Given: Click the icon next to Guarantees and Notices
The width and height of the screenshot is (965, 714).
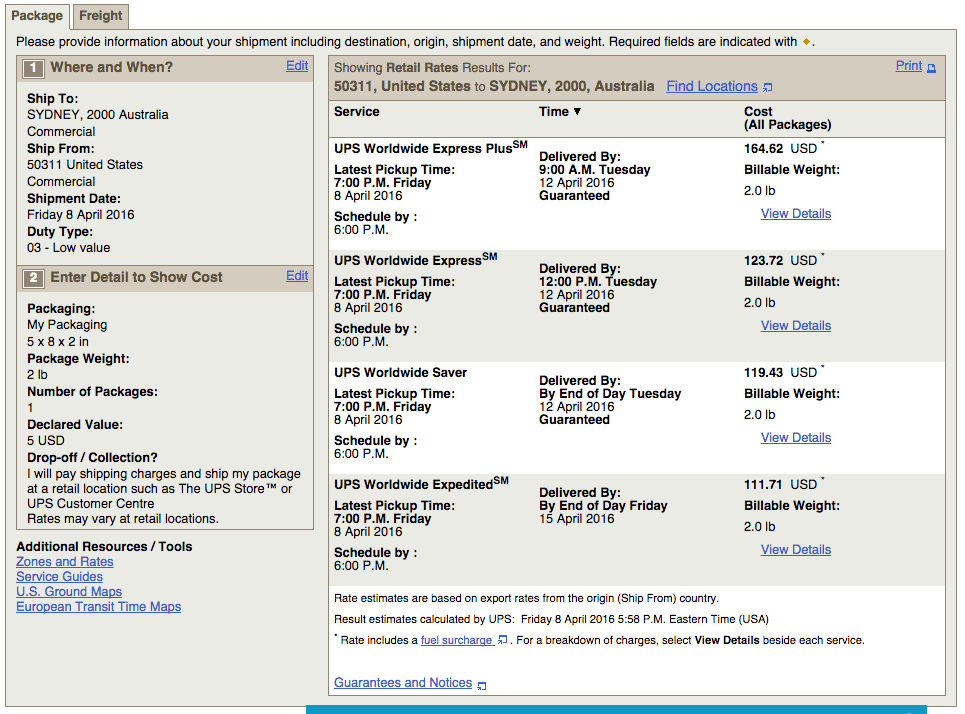Looking at the screenshot, I should tap(482, 685).
